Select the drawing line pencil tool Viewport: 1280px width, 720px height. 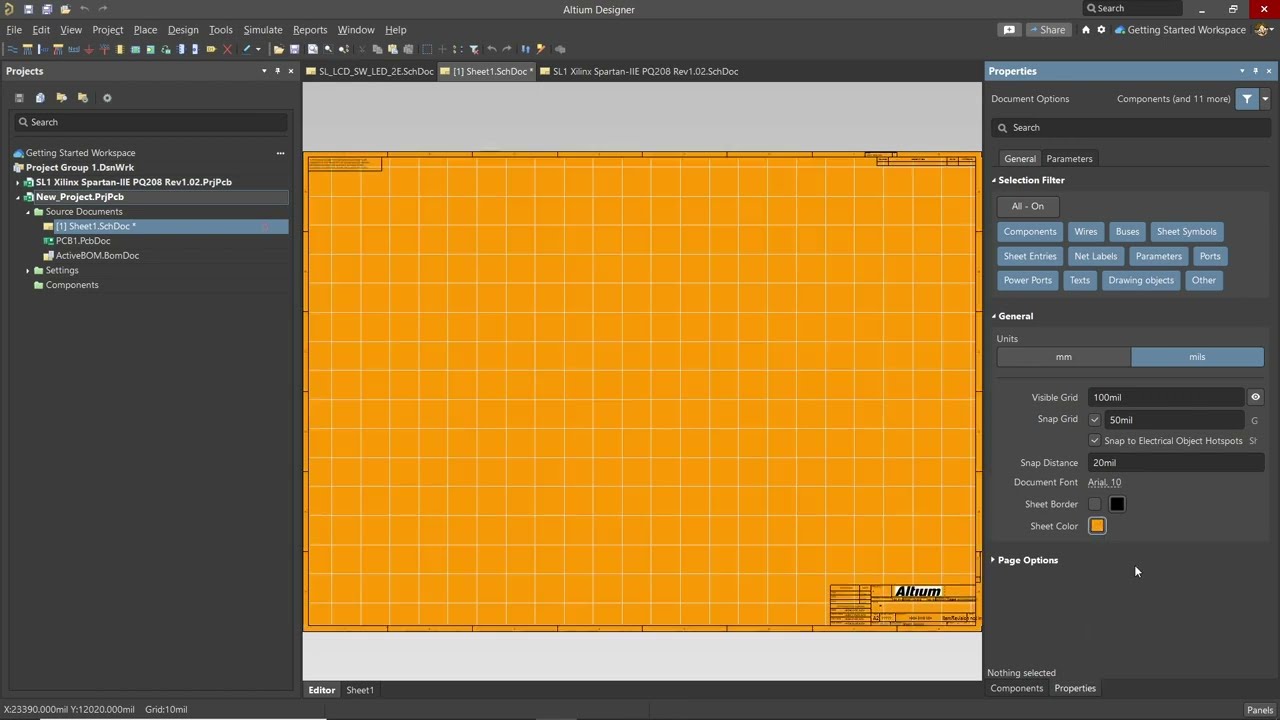tap(246, 49)
